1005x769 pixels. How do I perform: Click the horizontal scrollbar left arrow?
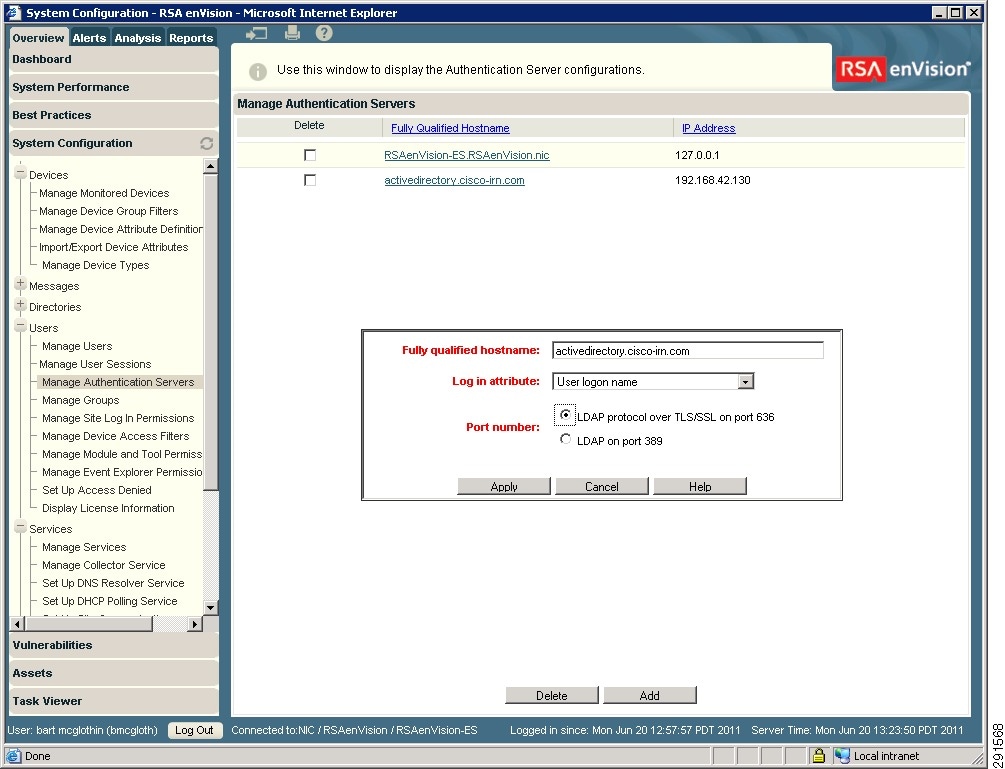19,624
